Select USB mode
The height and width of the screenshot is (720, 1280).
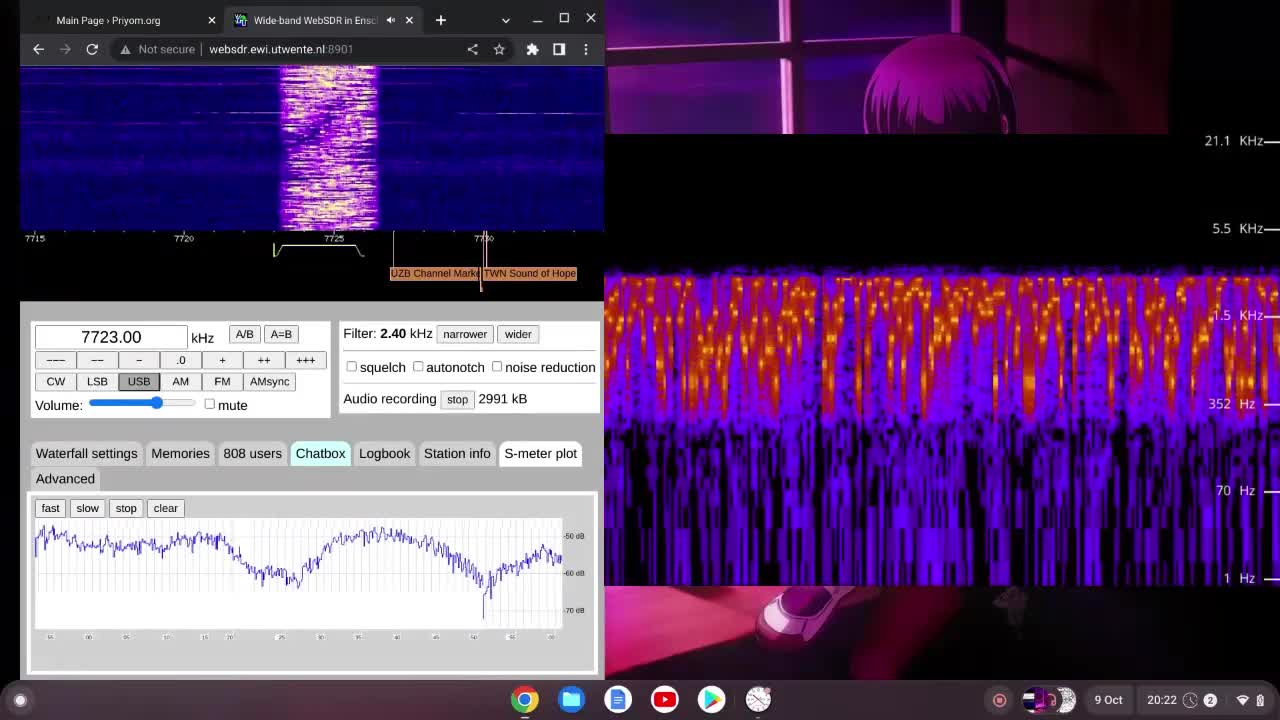point(139,381)
